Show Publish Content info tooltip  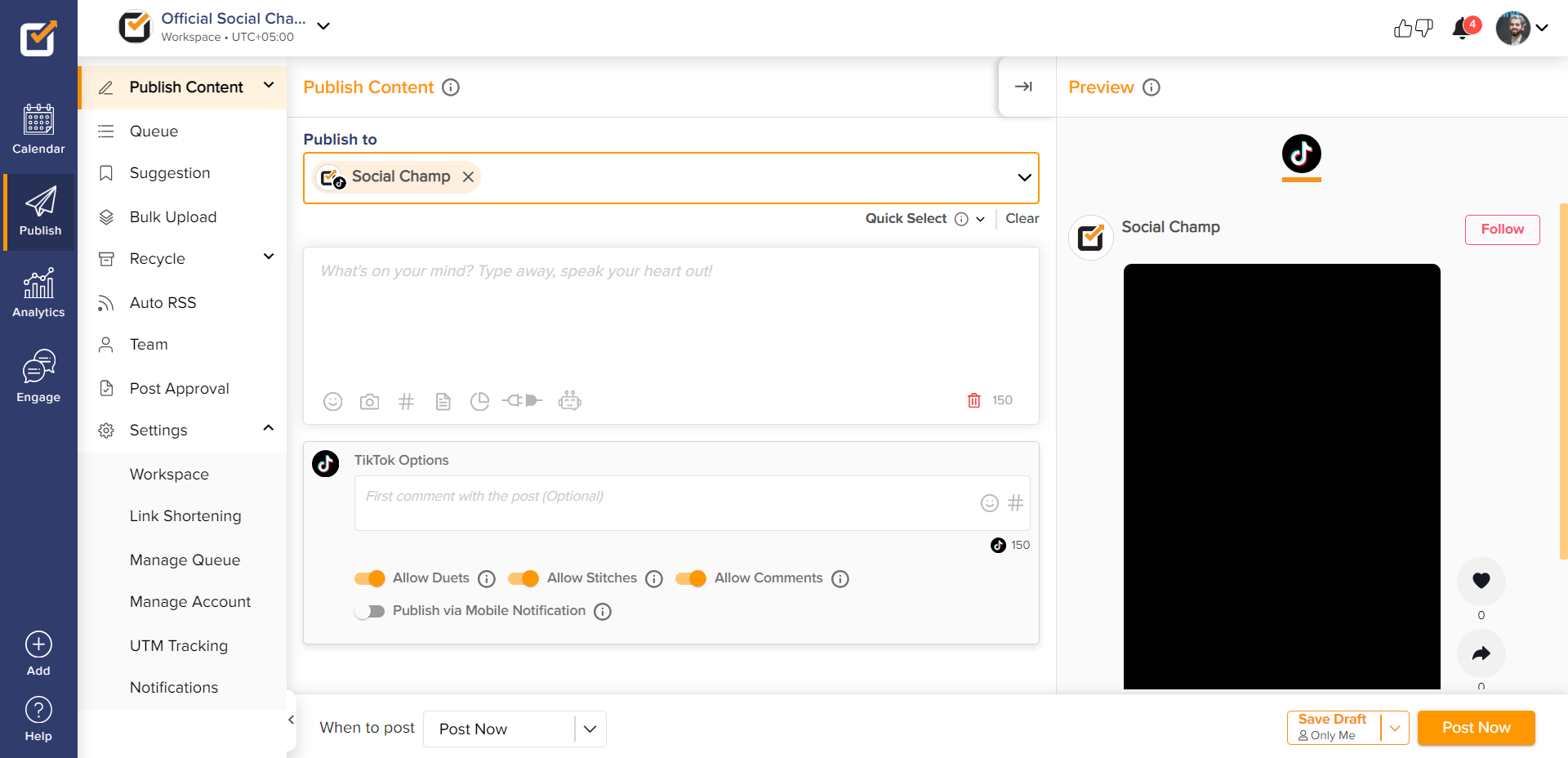[451, 87]
